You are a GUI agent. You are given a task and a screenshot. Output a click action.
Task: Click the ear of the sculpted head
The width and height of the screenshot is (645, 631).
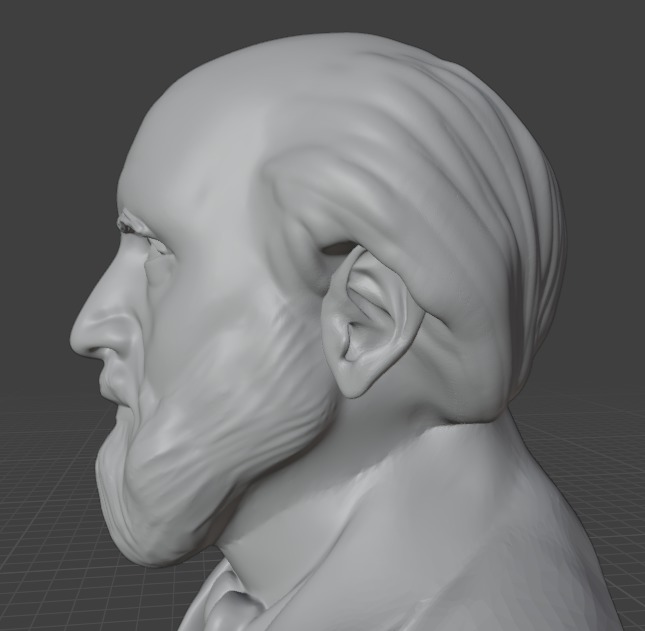point(372,323)
